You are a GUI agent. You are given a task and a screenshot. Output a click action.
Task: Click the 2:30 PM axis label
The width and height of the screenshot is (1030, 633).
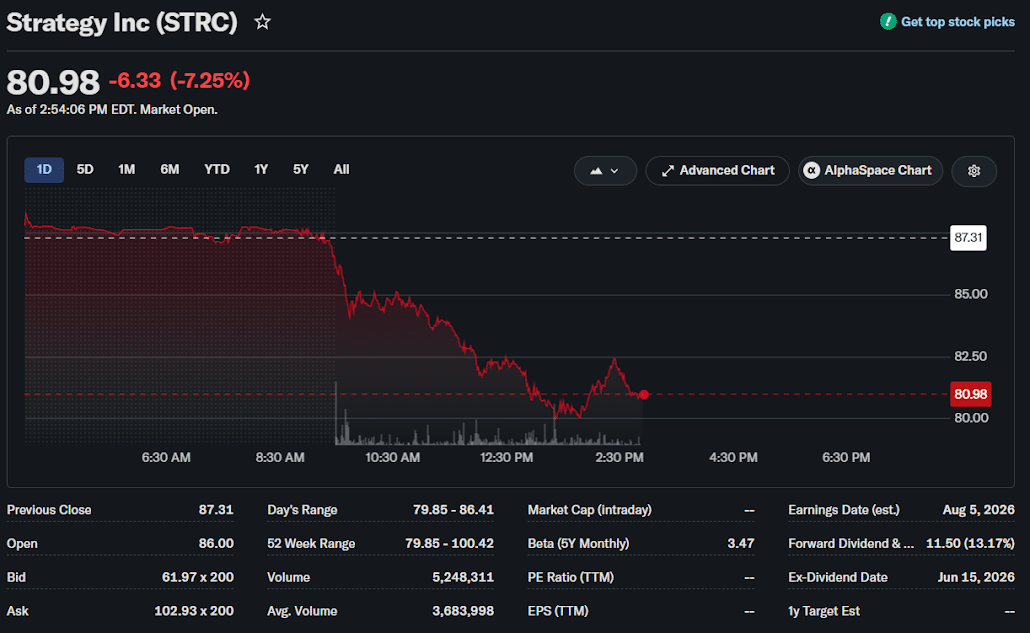[619, 457]
